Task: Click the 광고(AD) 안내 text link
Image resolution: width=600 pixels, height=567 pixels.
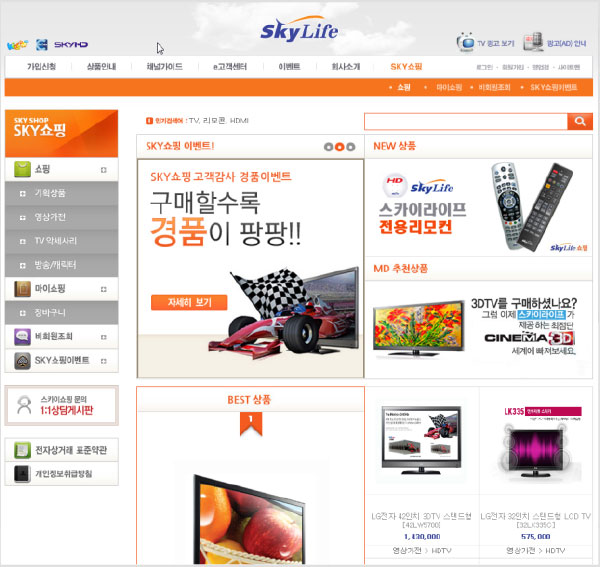Action: click(567, 43)
